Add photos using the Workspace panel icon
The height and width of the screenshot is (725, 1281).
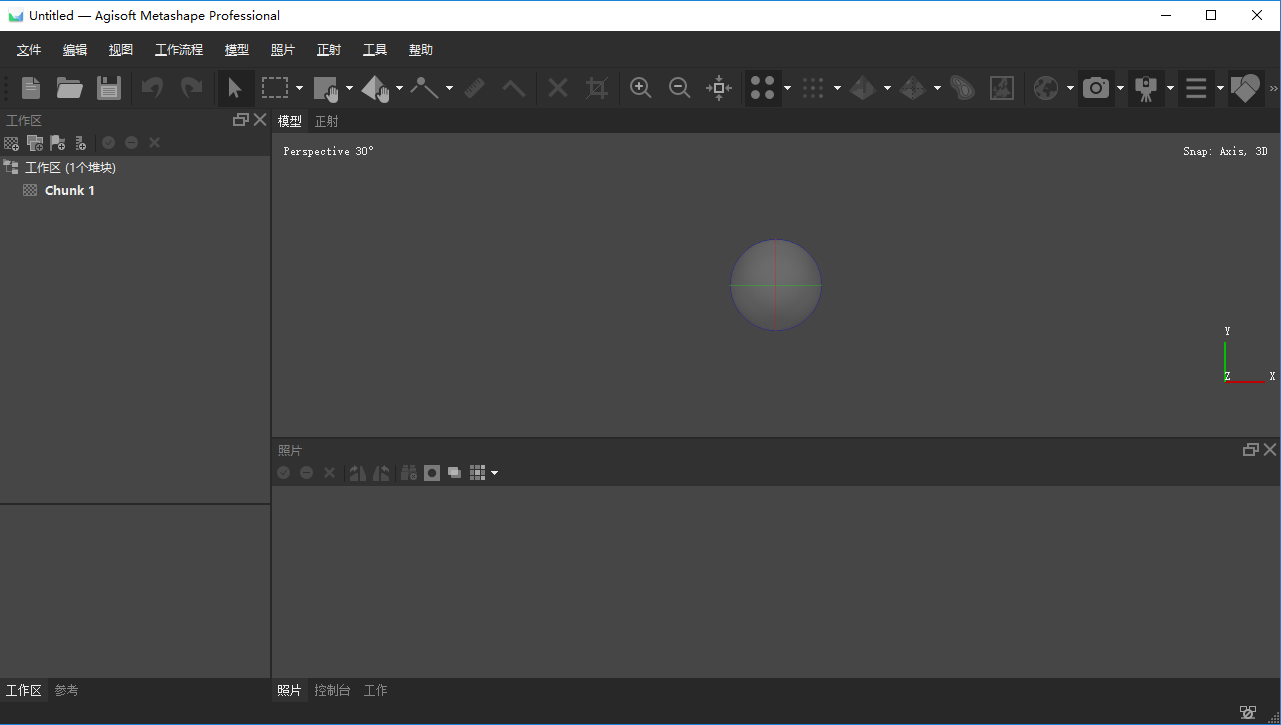pyautogui.click(x=34, y=142)
